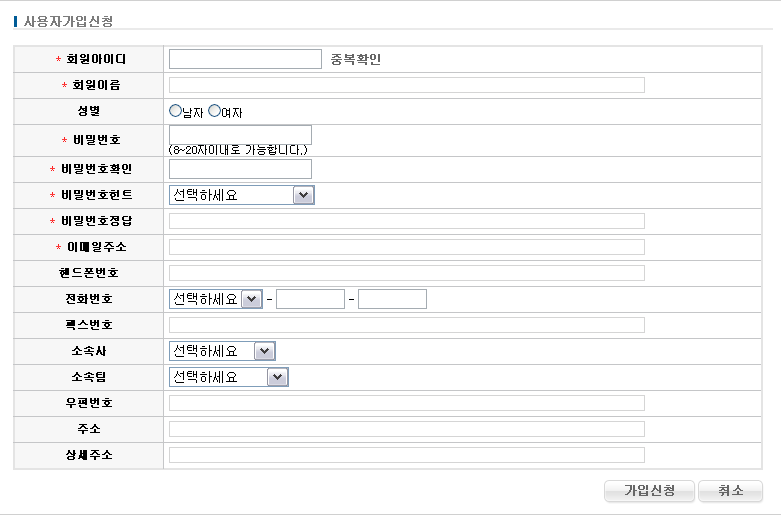
Task: Click the 팩스번호 input field
Action: point(406,325)
